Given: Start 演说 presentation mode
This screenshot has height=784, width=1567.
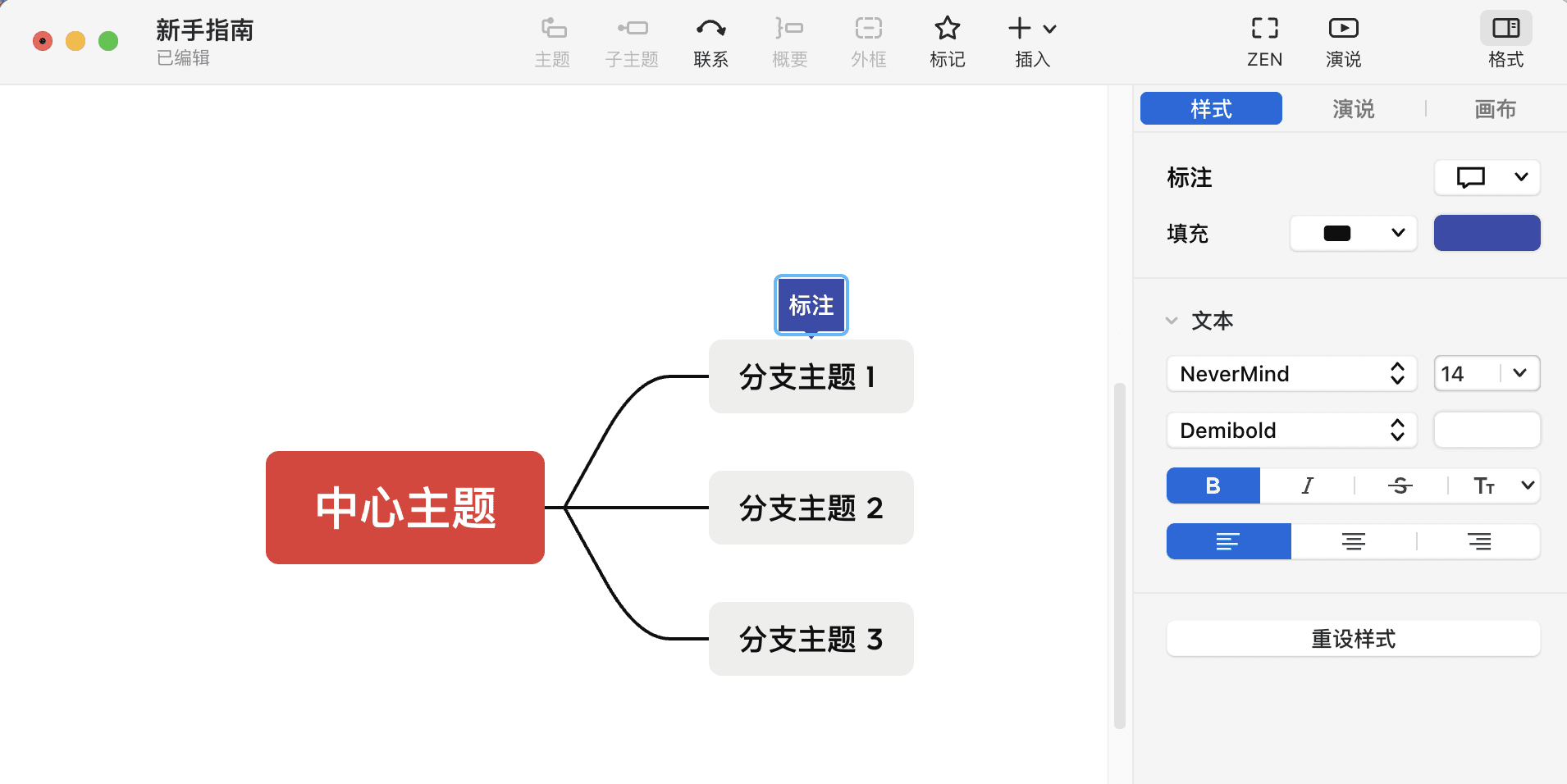Looking at the screenshot, I should pyautogui.click(x=1342, y=39).
